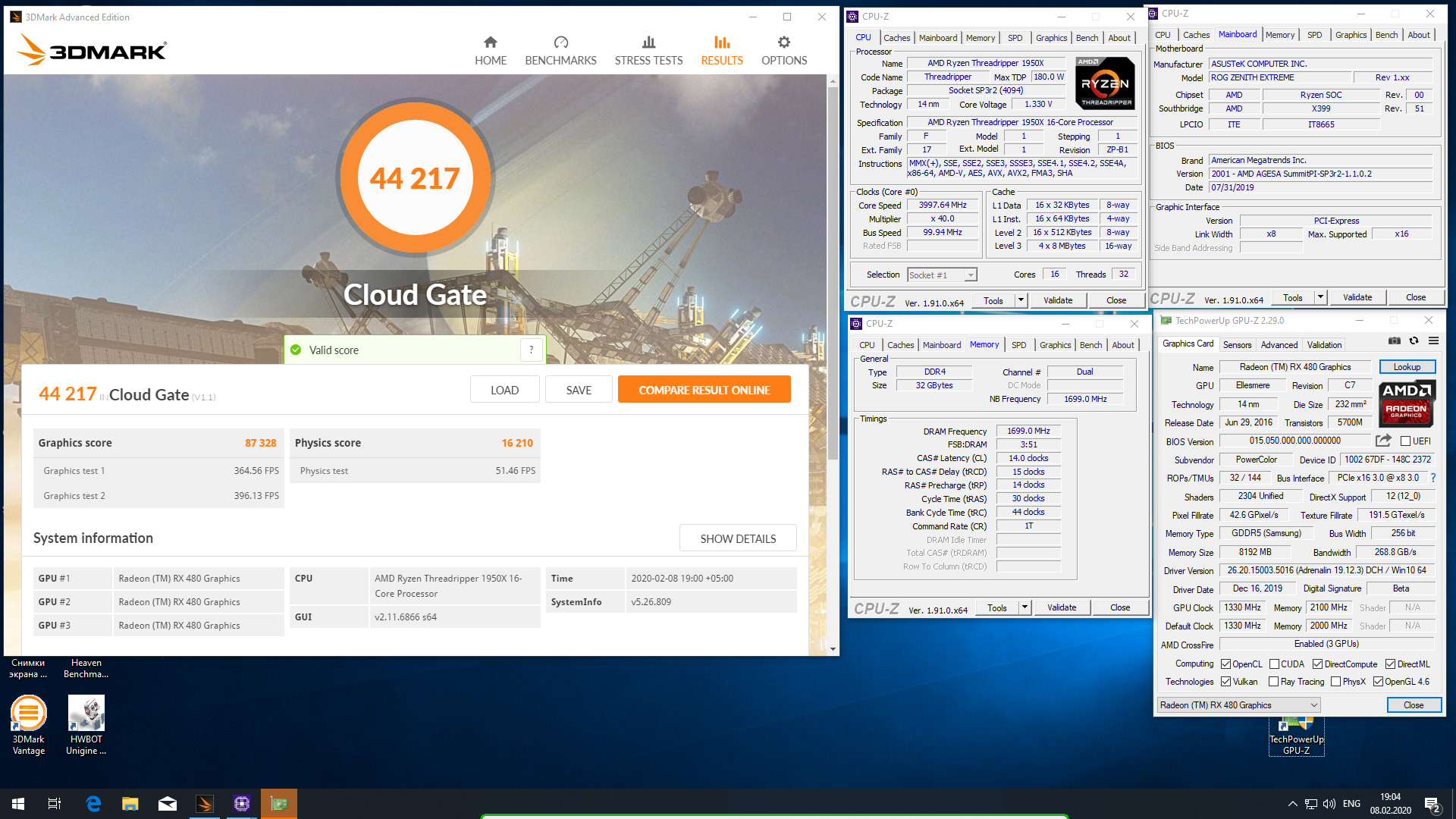Open the Socket #1 selection dropdown

[x=942, y=275]
